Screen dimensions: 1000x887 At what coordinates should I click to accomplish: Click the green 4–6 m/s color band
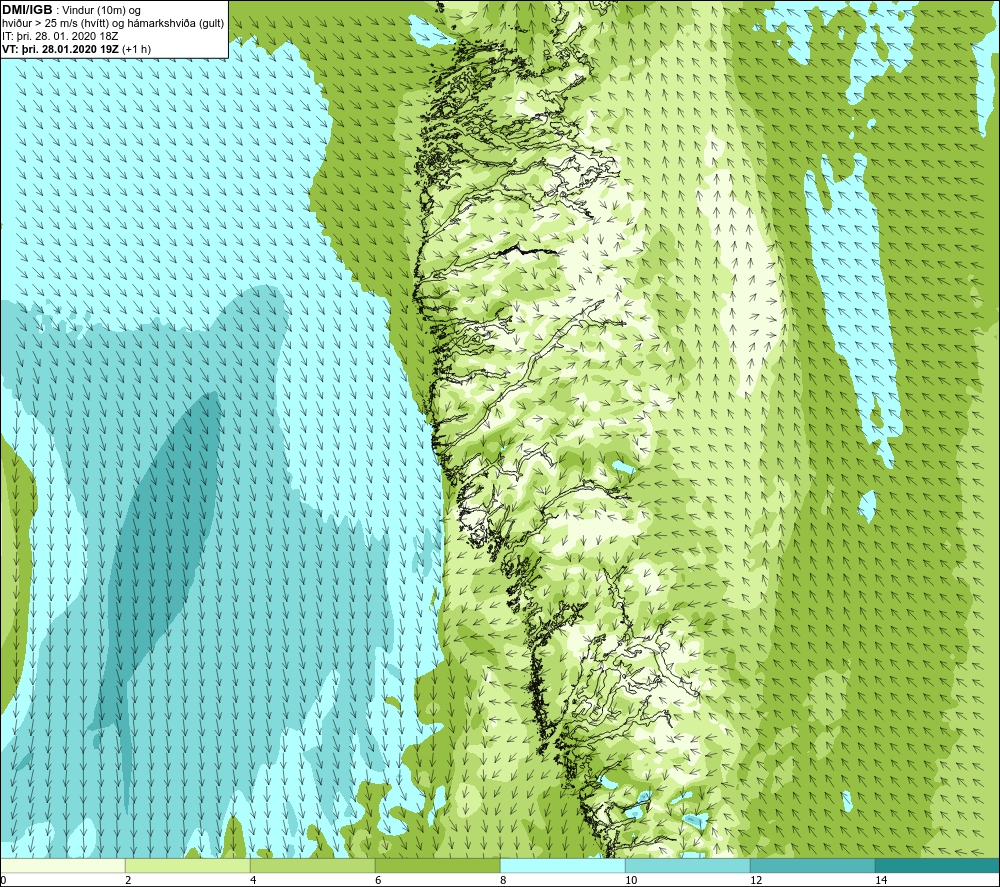pos(312,865)
